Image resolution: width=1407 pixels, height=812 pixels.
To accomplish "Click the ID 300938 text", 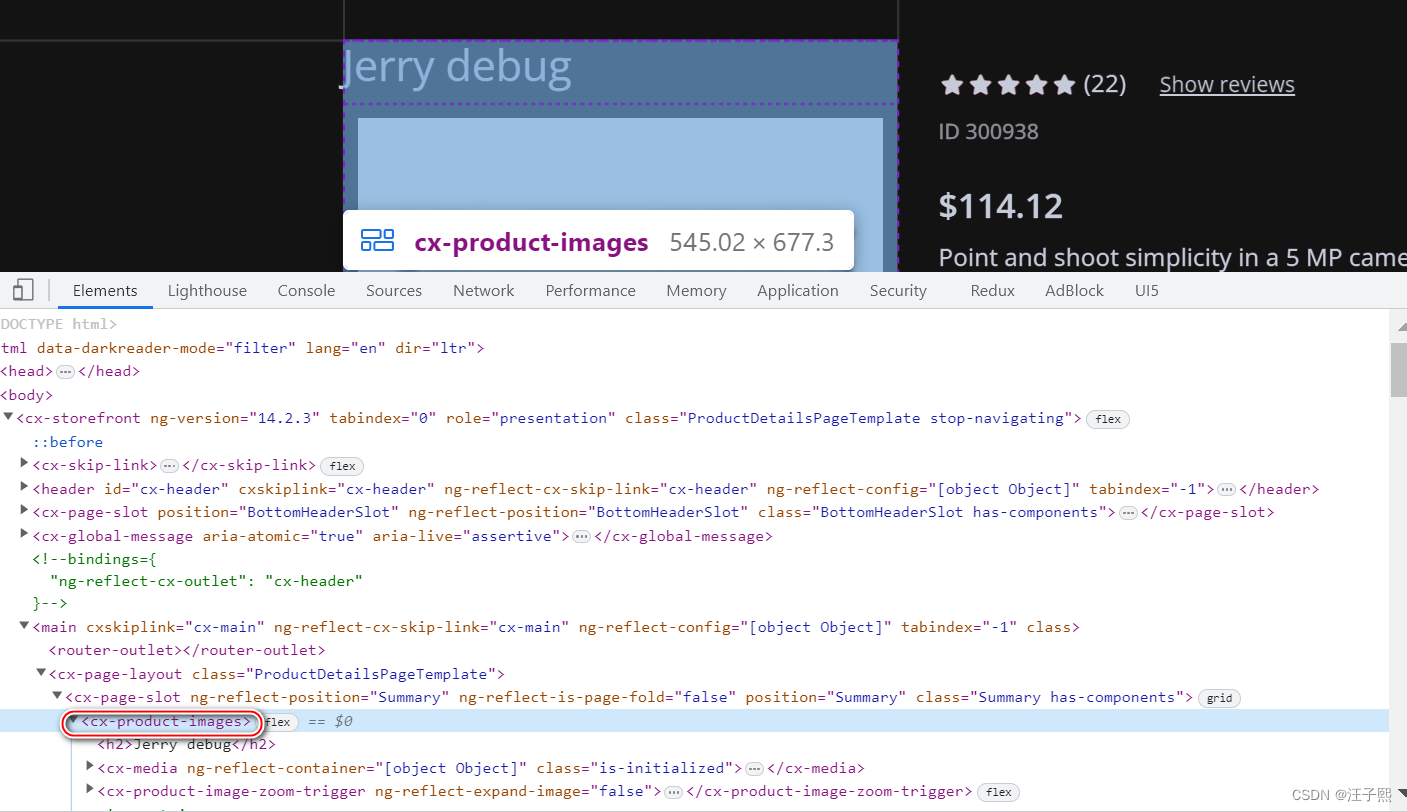I will tap(988, 131).
